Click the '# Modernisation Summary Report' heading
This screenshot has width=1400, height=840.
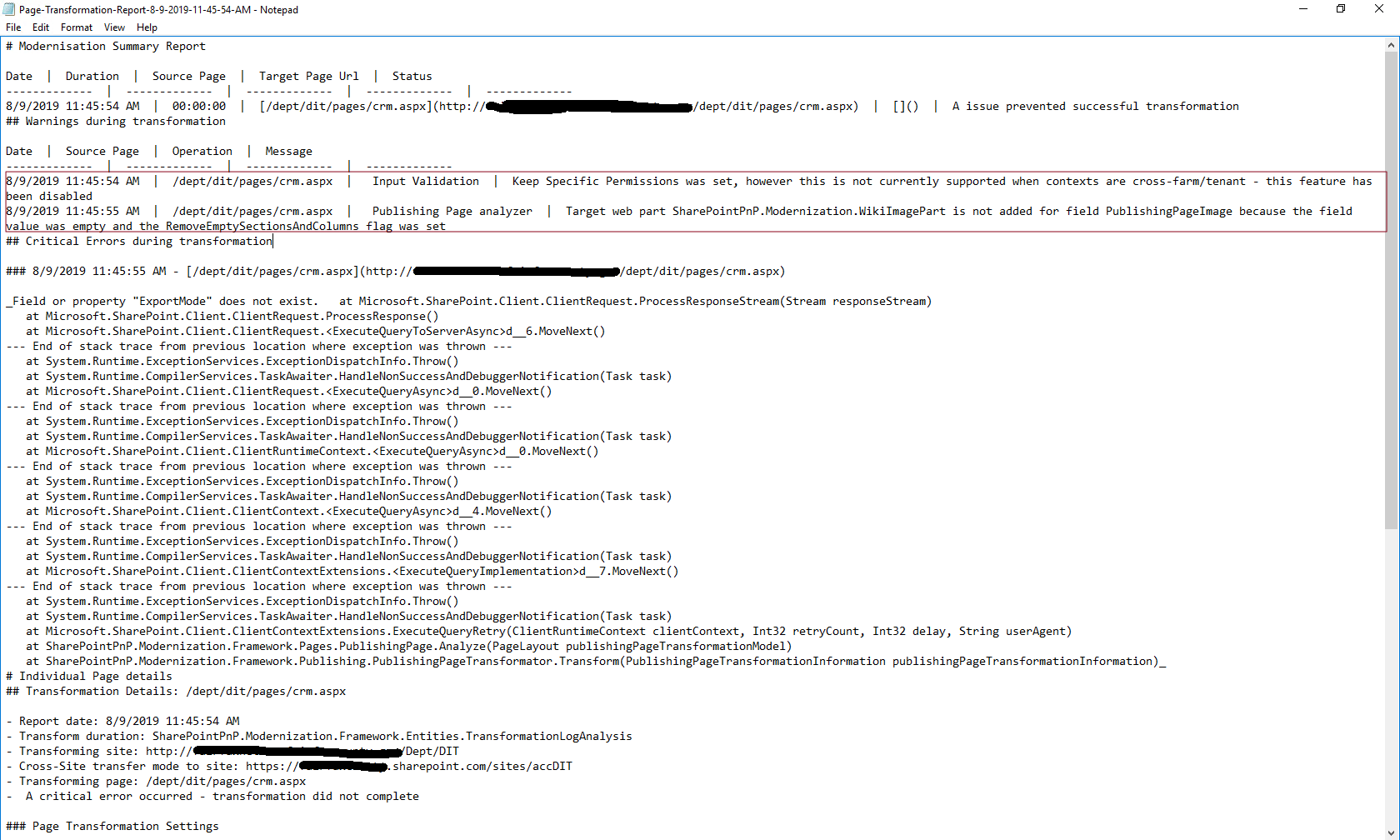pos(106,47)
